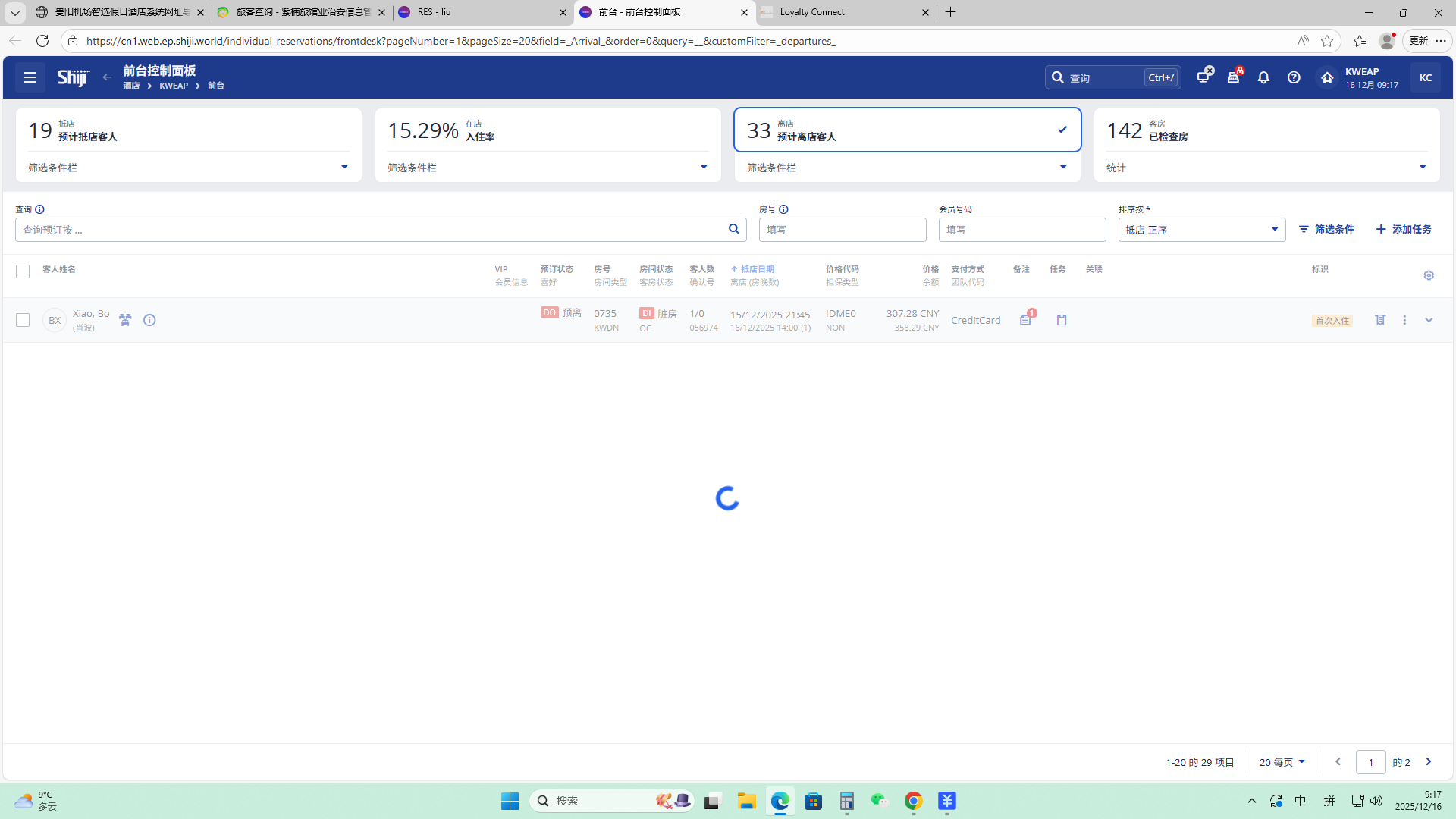Click the home icon next to KWEAP
This screenshot has width=1456, height=819.
coord(1327,77)
